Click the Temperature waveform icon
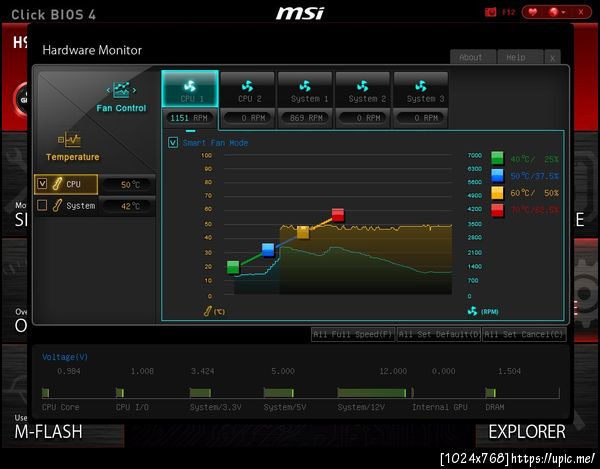 coord(70,140)
